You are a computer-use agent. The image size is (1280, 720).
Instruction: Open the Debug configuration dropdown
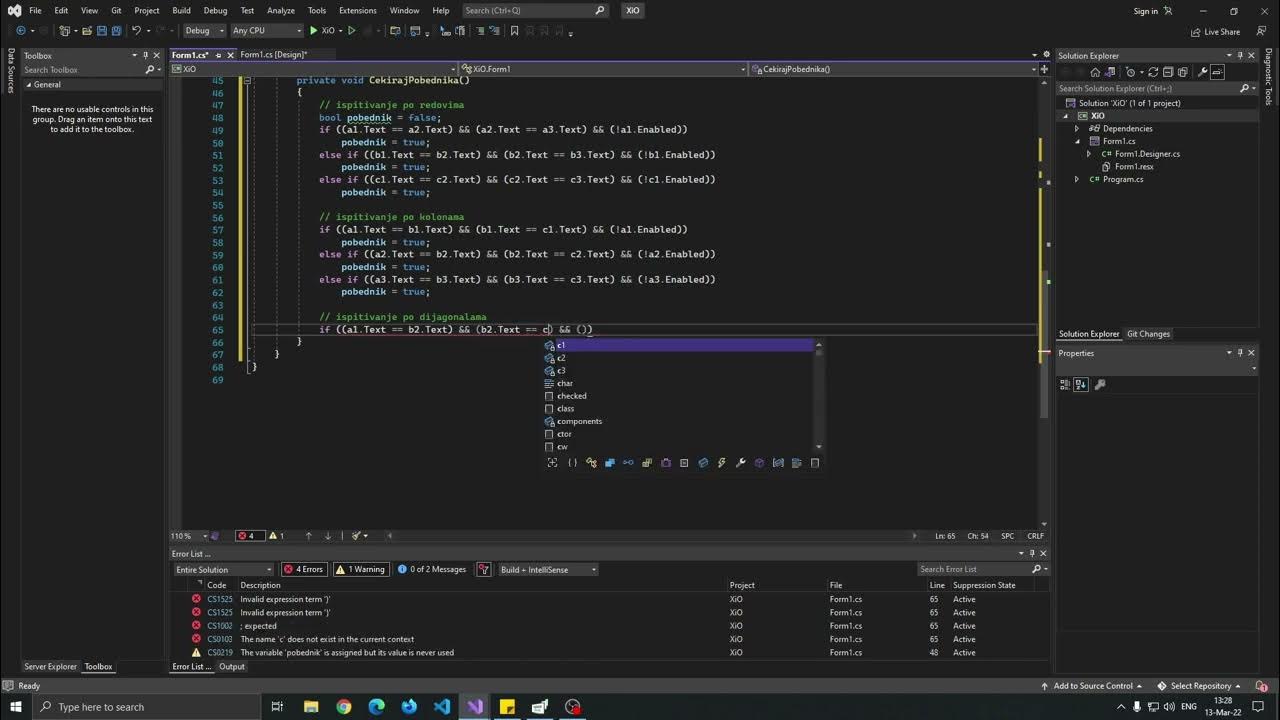(203, 31)
